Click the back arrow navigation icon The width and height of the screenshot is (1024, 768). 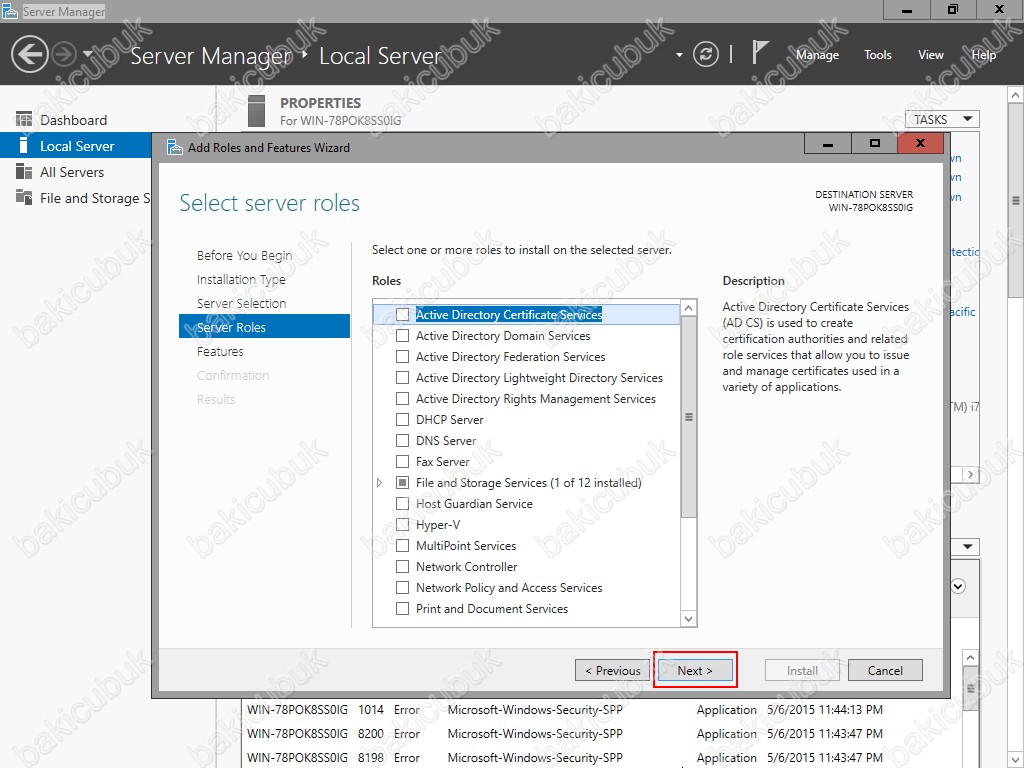click(29, 54)
